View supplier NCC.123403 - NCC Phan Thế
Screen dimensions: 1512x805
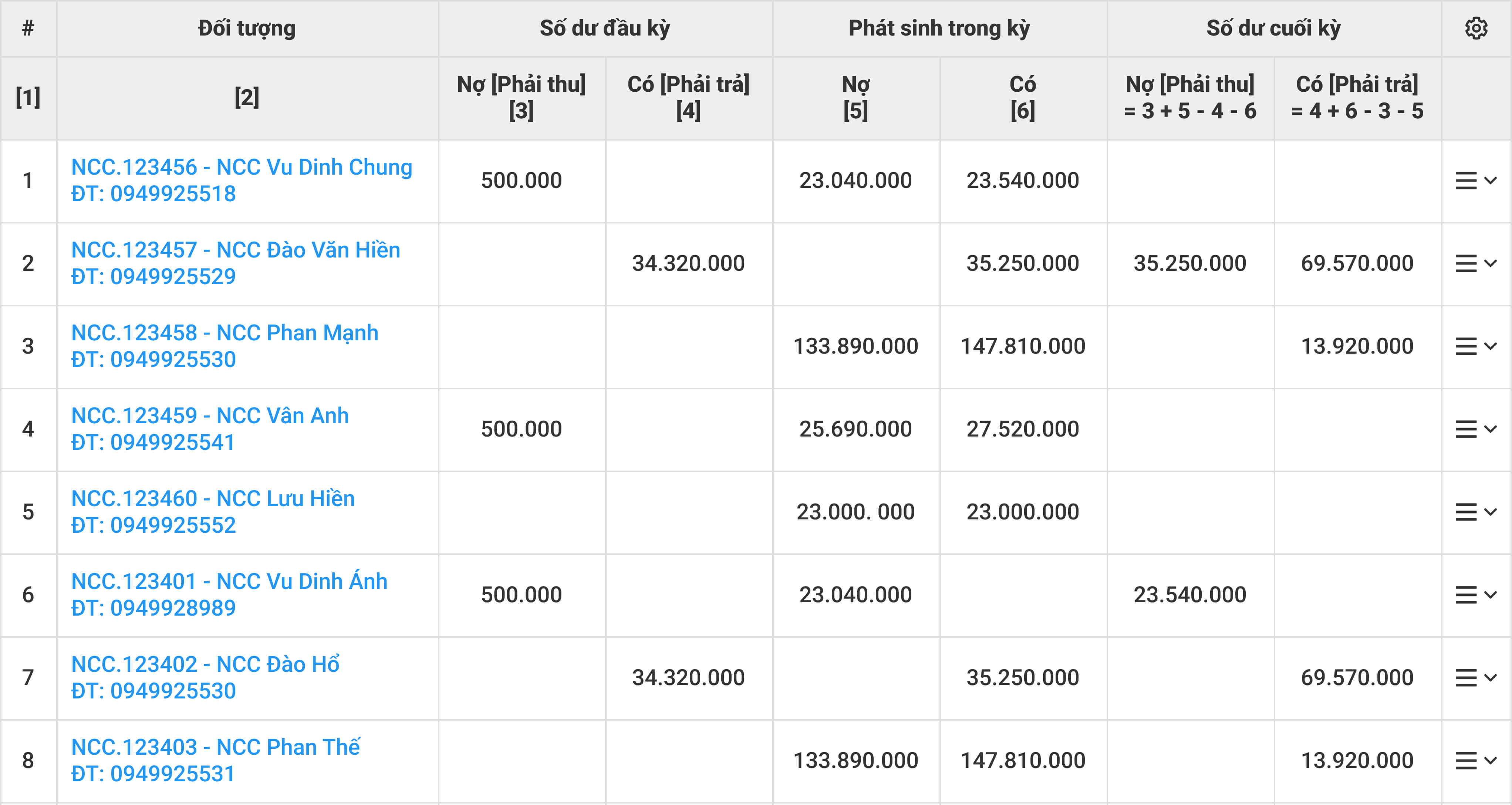click(215, 747)
